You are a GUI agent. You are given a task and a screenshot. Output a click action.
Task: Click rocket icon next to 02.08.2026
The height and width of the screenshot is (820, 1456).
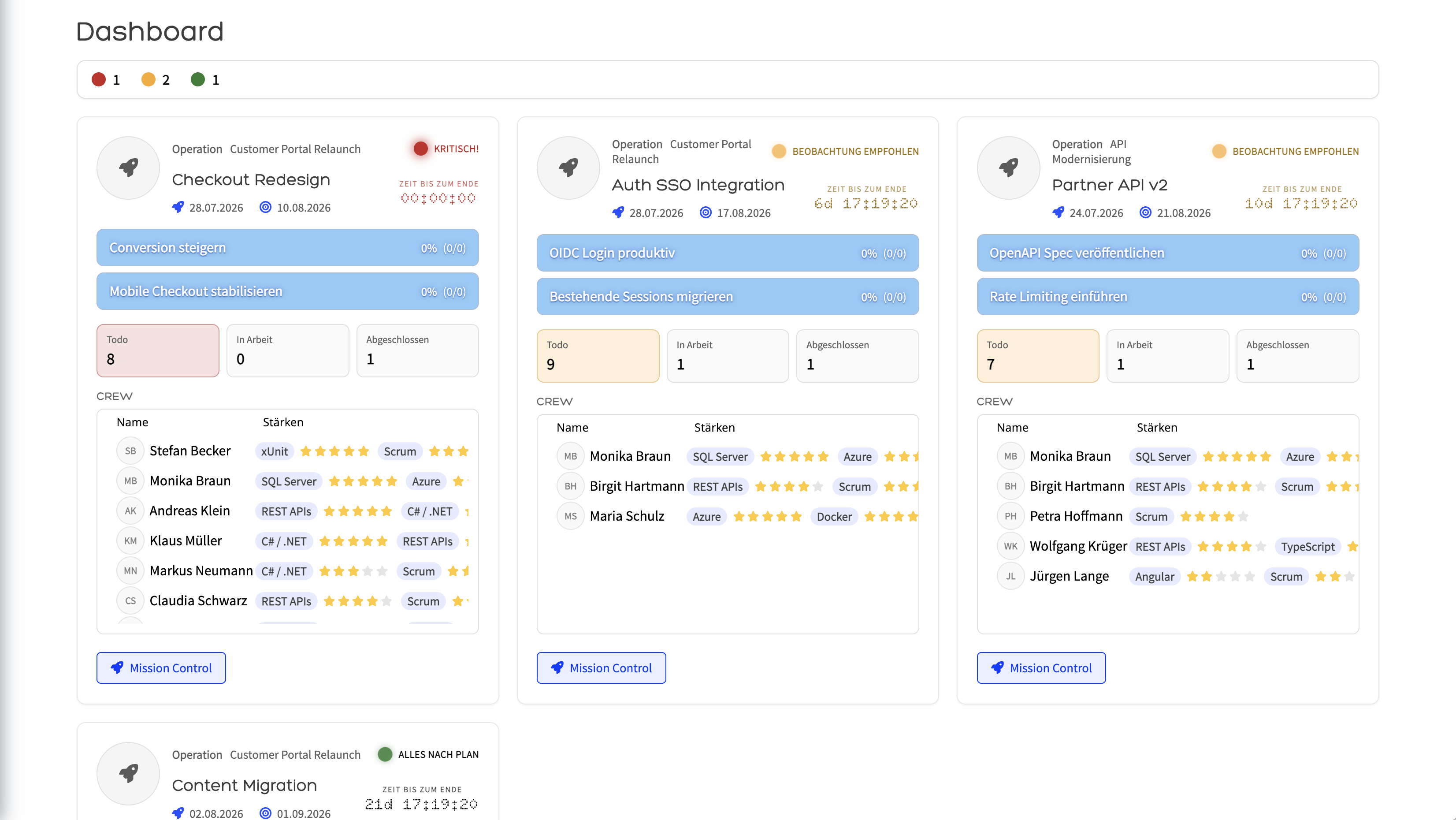coord(178,813)
